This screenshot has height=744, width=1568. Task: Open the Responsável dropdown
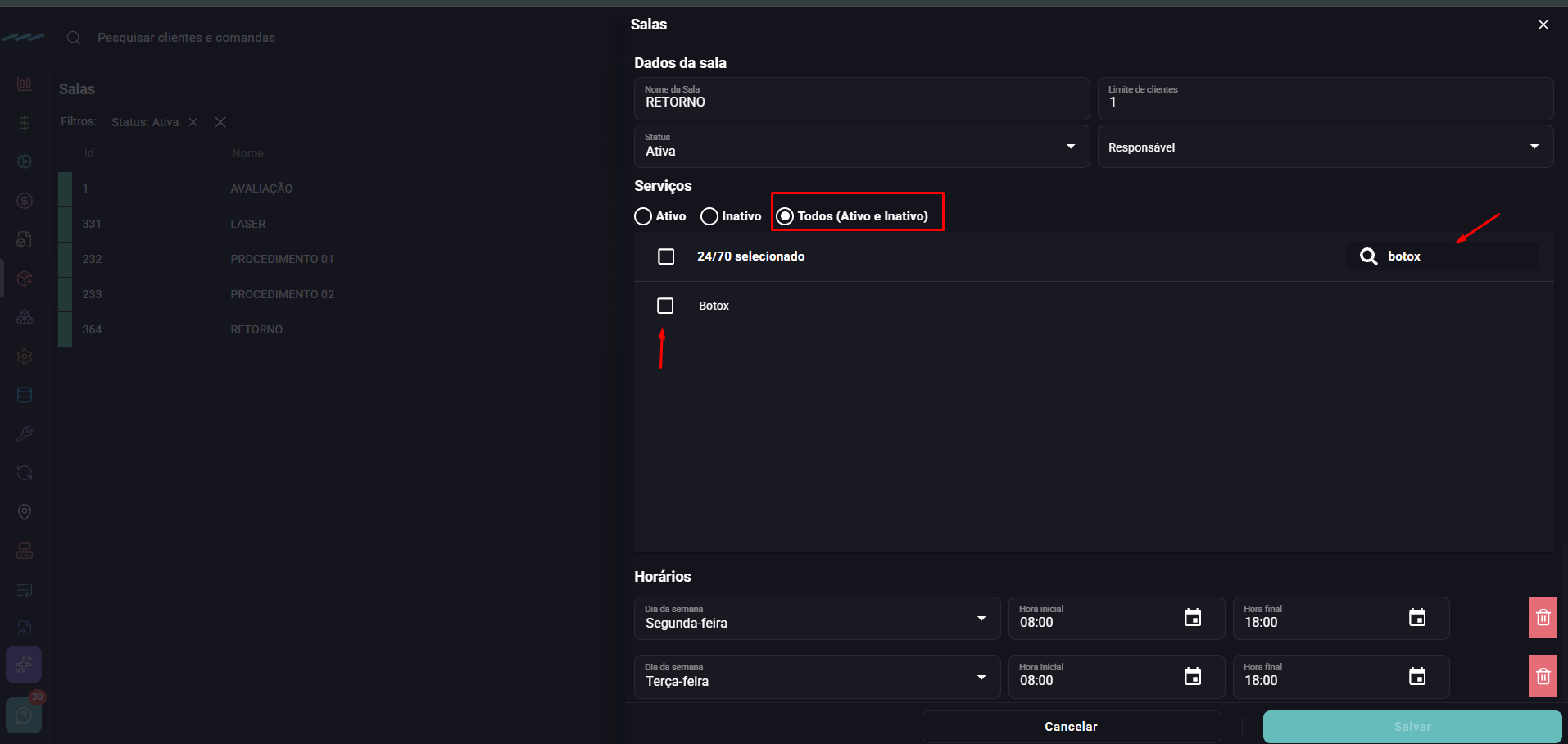1326,147
